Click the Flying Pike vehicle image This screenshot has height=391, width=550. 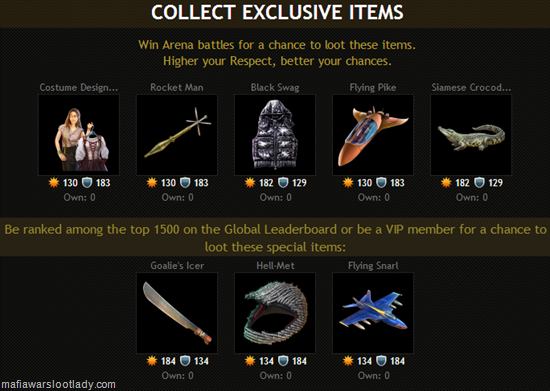(x=373, y=135)
